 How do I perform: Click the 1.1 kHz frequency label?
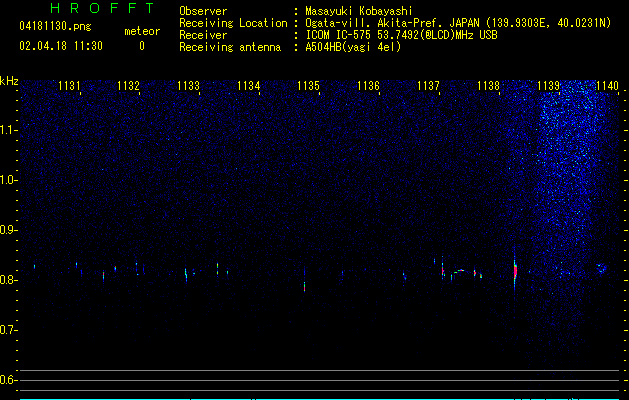point(9,130)
